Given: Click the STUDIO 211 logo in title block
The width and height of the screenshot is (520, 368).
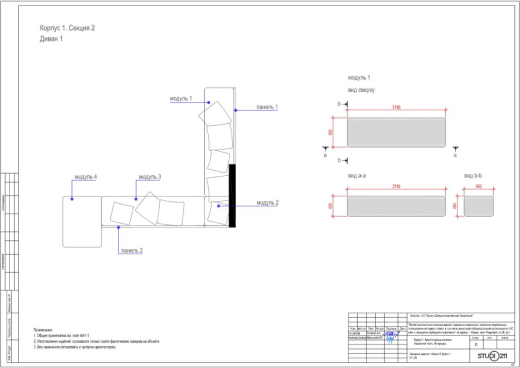Looking at the screenshot, I should pyautogui.click(x=493, y=356).
